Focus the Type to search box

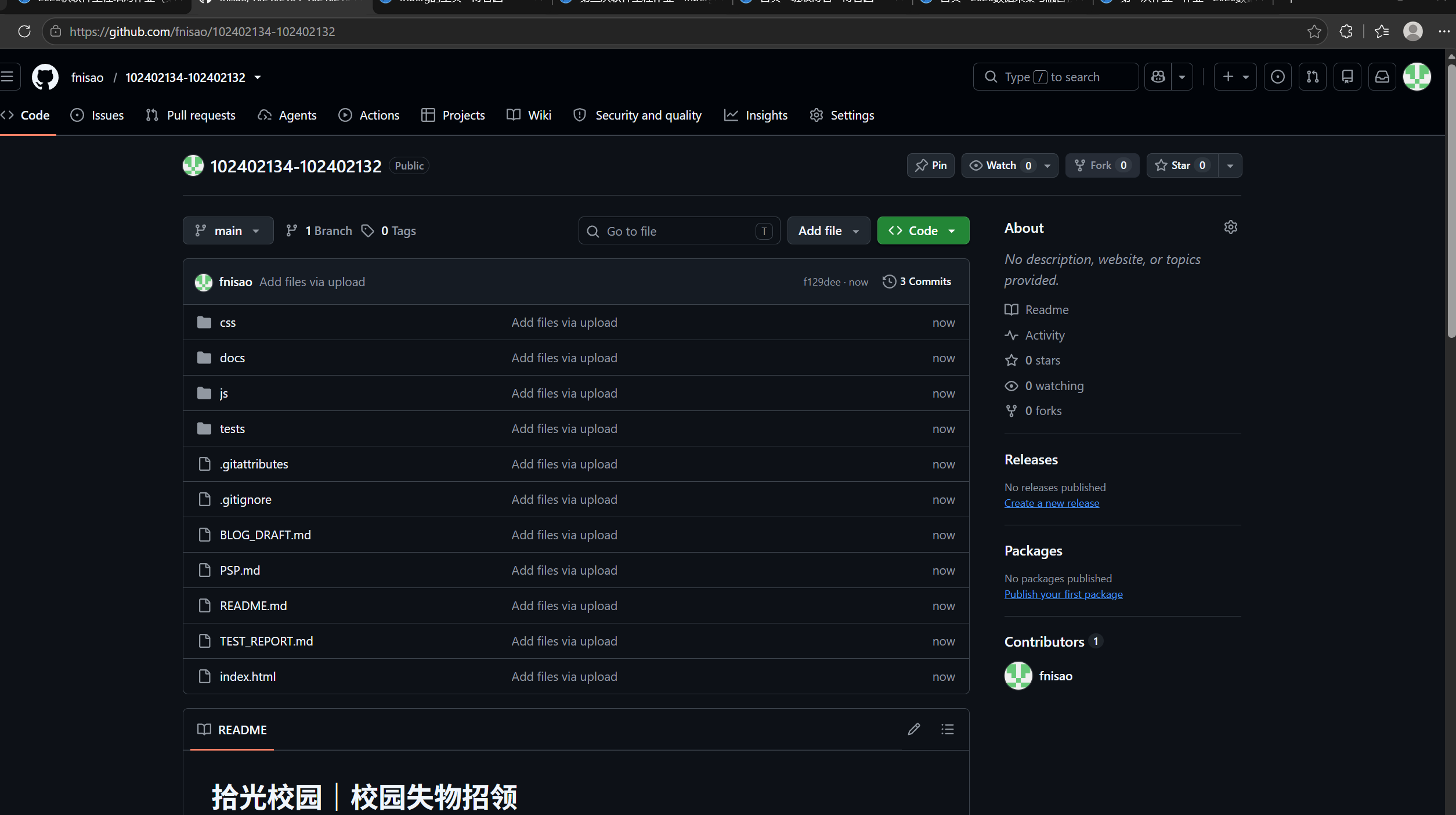[1056, 77]
